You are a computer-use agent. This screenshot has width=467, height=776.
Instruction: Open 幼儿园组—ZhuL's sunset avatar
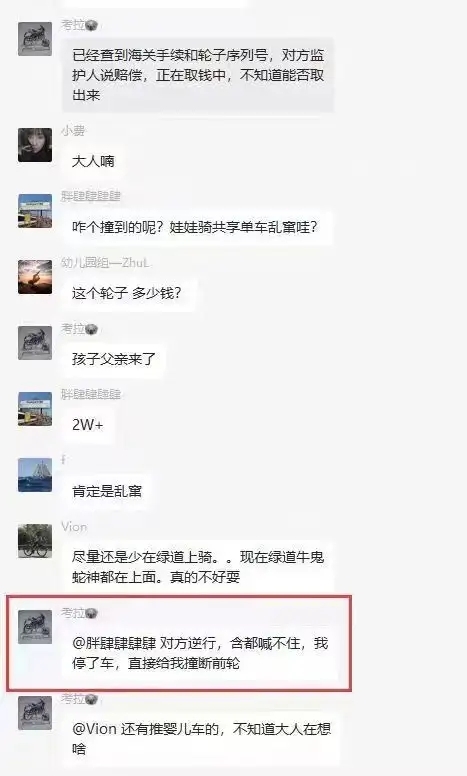35,277
